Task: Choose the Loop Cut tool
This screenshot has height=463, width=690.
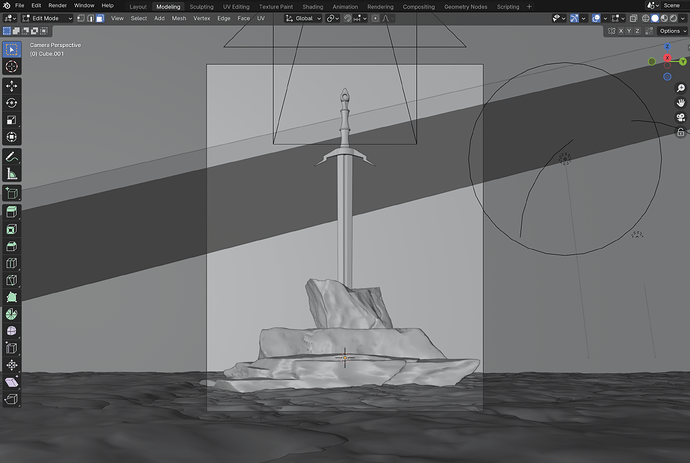Action: pyautogui.click(x=11, y=263)
